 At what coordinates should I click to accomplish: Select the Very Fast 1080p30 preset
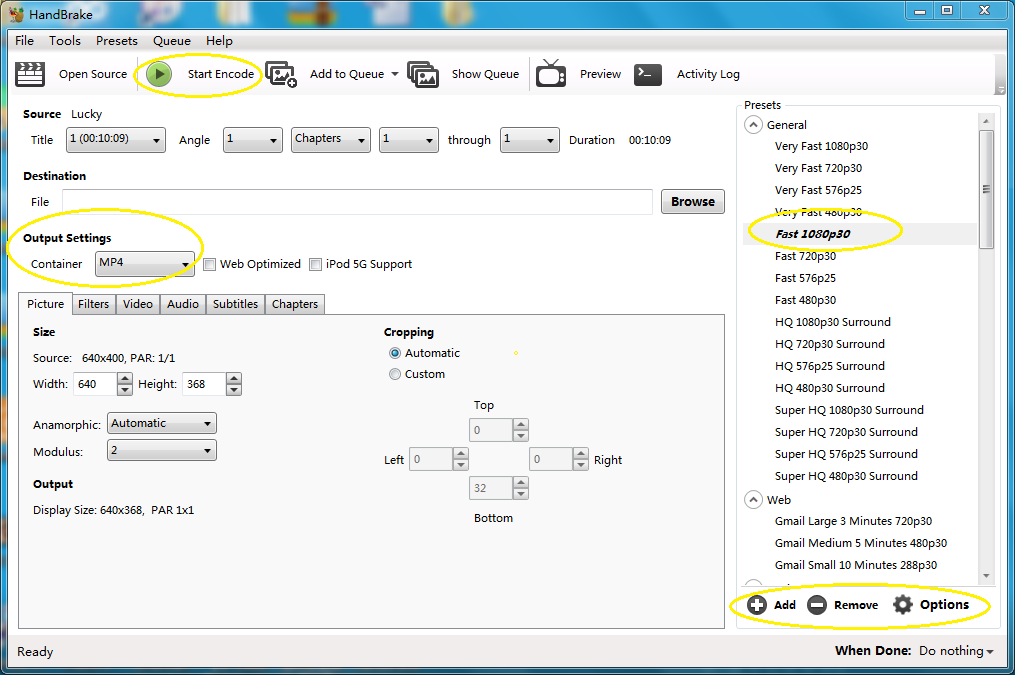point(821,146)
